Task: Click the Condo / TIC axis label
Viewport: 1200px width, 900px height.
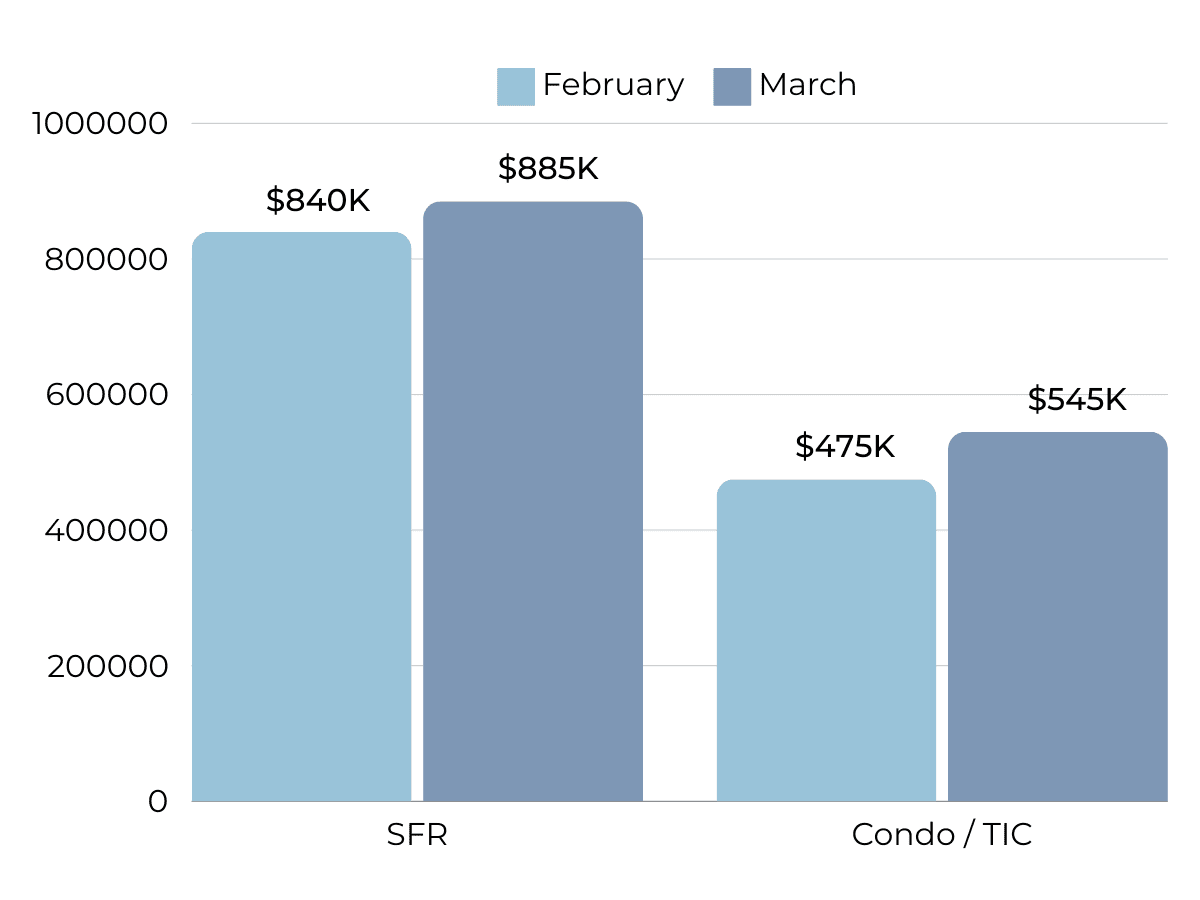Action: (941, 835)
